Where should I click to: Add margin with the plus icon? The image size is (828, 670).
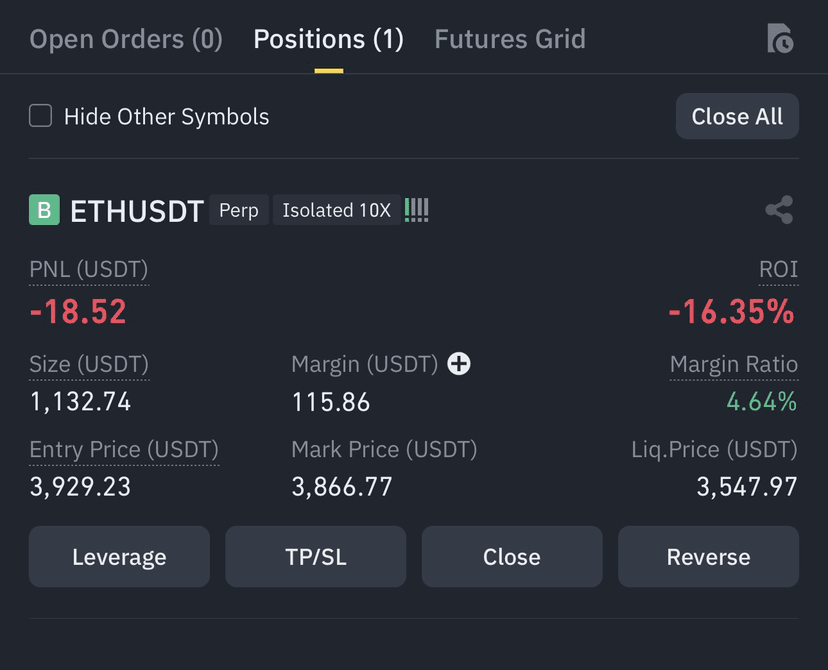point(459,364)
